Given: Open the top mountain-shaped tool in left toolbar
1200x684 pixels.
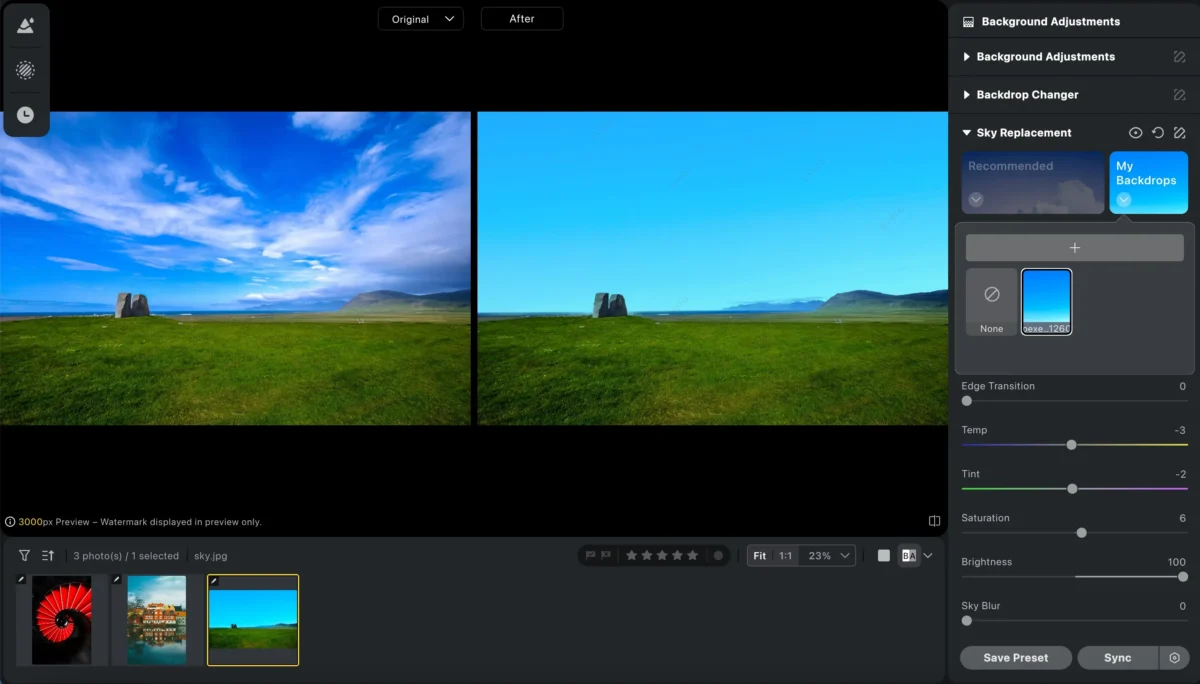Looking at the screenshot, I should pyautogui.click(x=25, y=26).
